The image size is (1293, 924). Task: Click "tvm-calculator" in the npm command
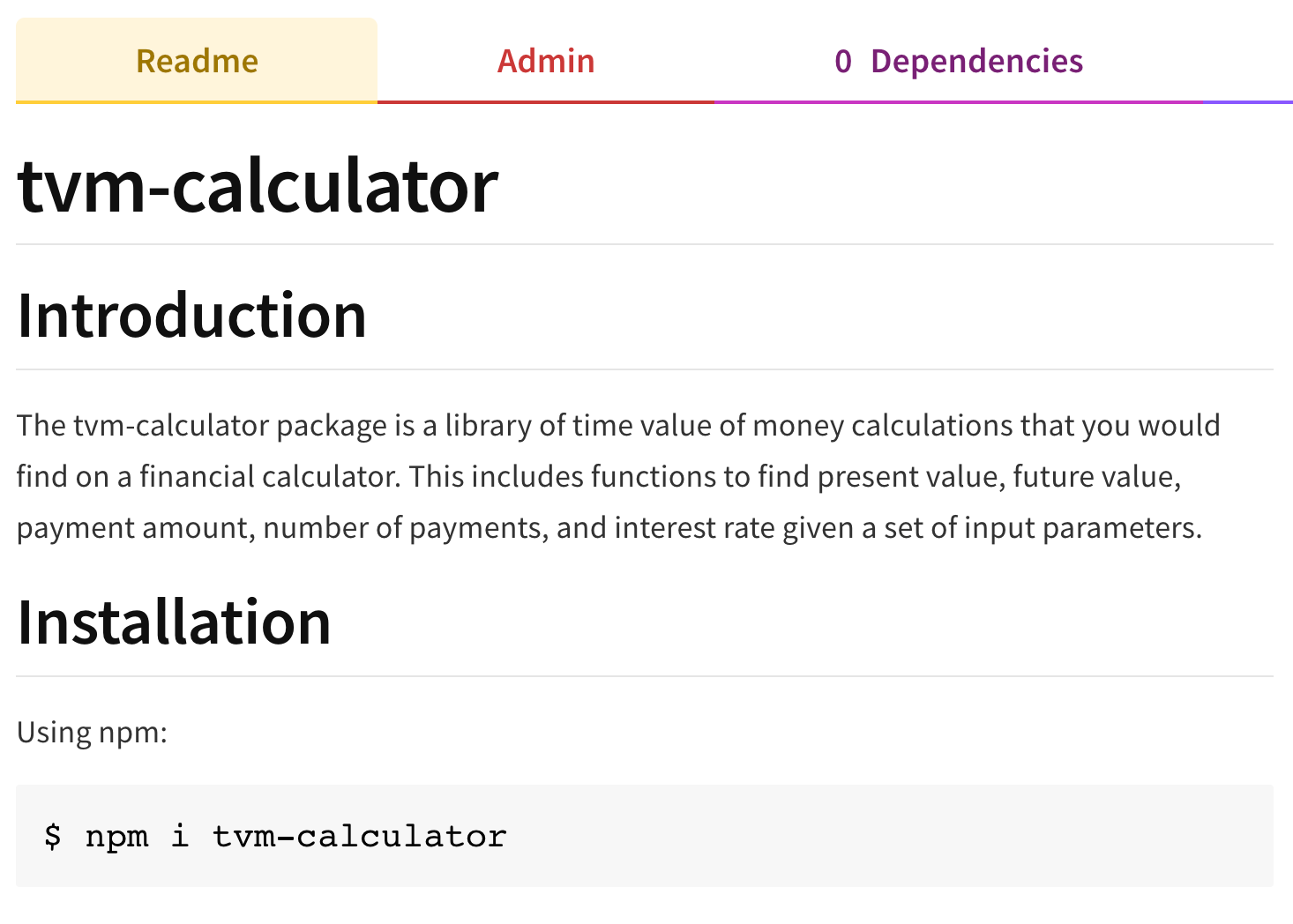click(x=360, y=836)
